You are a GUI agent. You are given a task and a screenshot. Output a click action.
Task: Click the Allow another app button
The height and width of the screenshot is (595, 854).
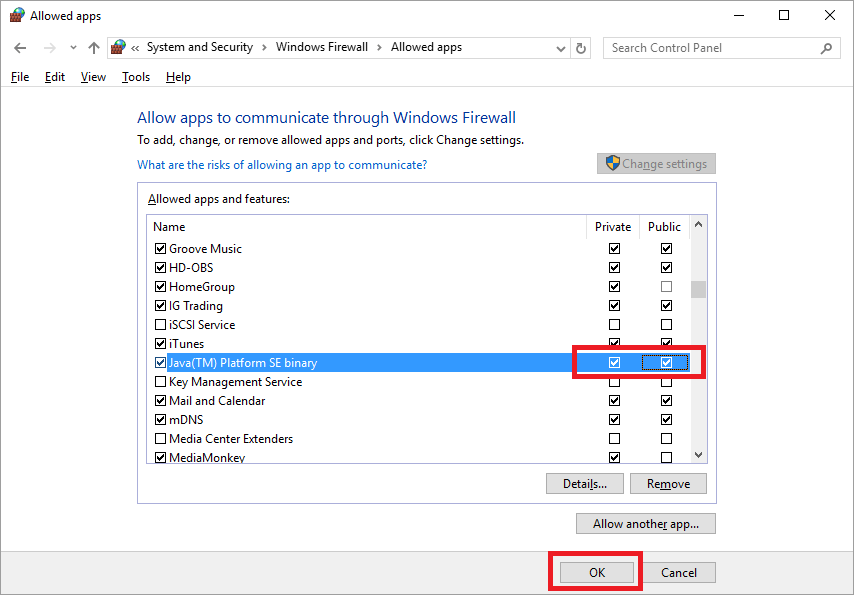645,523
